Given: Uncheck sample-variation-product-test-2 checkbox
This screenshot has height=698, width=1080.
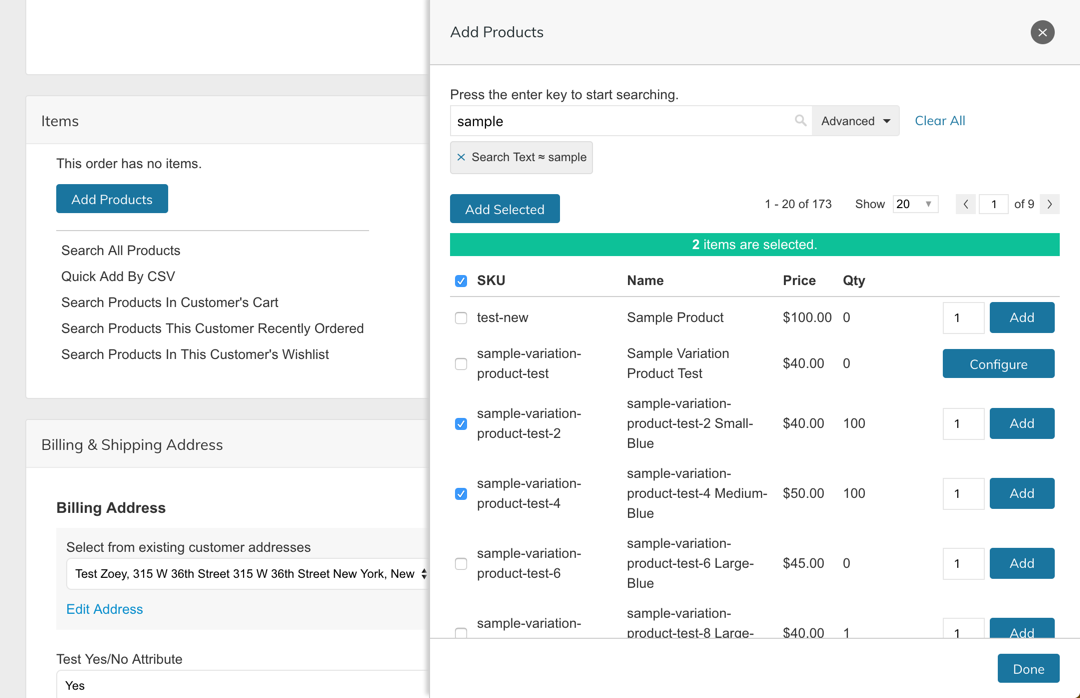Looking at the screenshot, I should [461, 424].
